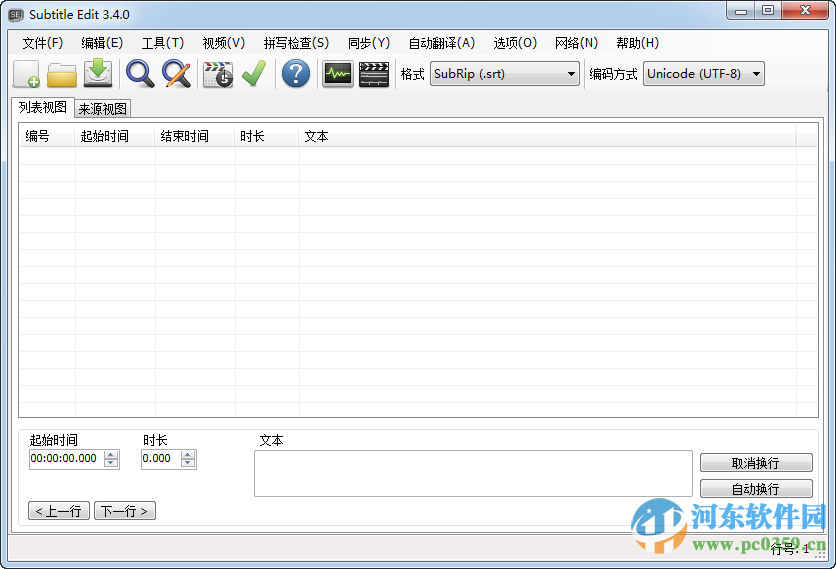The height and width of the screenshot is (569, 836).
Task: Run spell check with the green checkmark
Action: (x=254, y=74)
